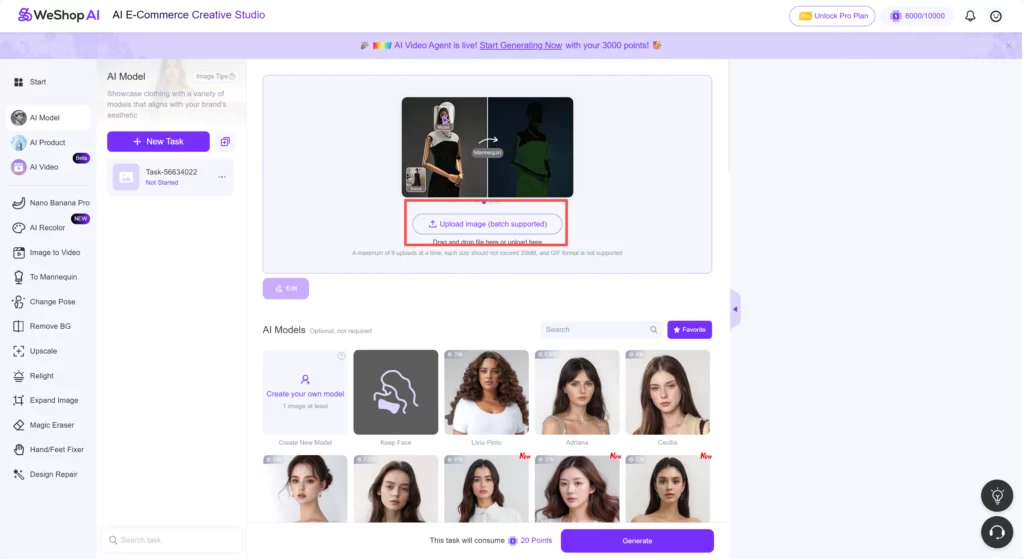Click the Edit button
The image size is (1024, 559).
tap(285, 289)
